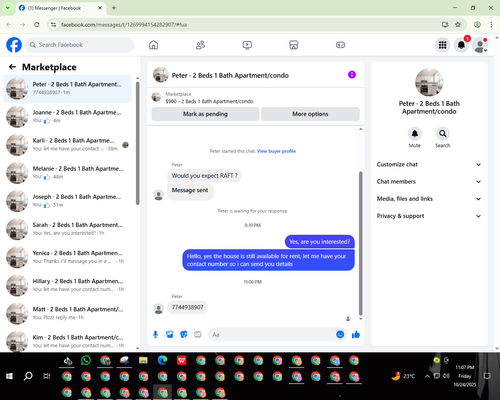Image resolution: width=500 pixels, height=400 pixels.
Task: Click in the Search Facebook field
Action: (80, 45)
